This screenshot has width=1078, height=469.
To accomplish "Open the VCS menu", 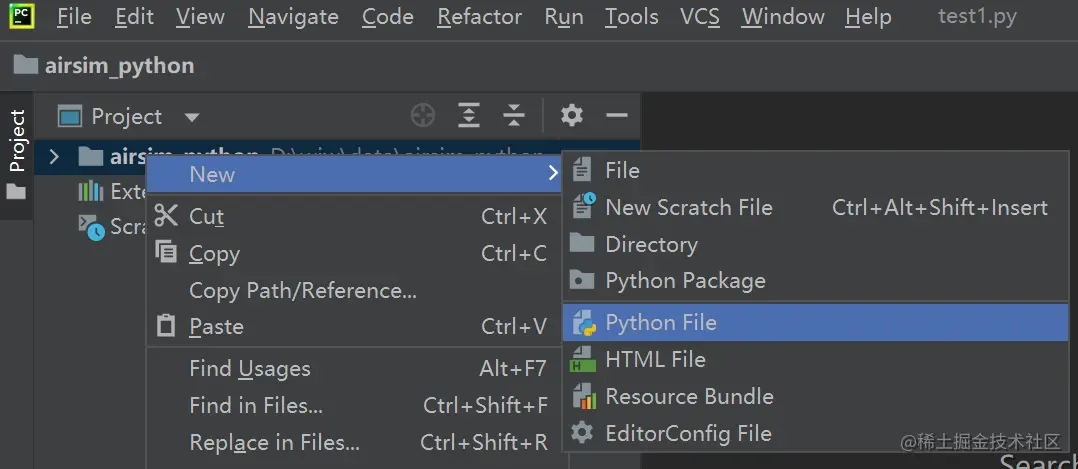I will pyautogui.click(x=699, y=17).
